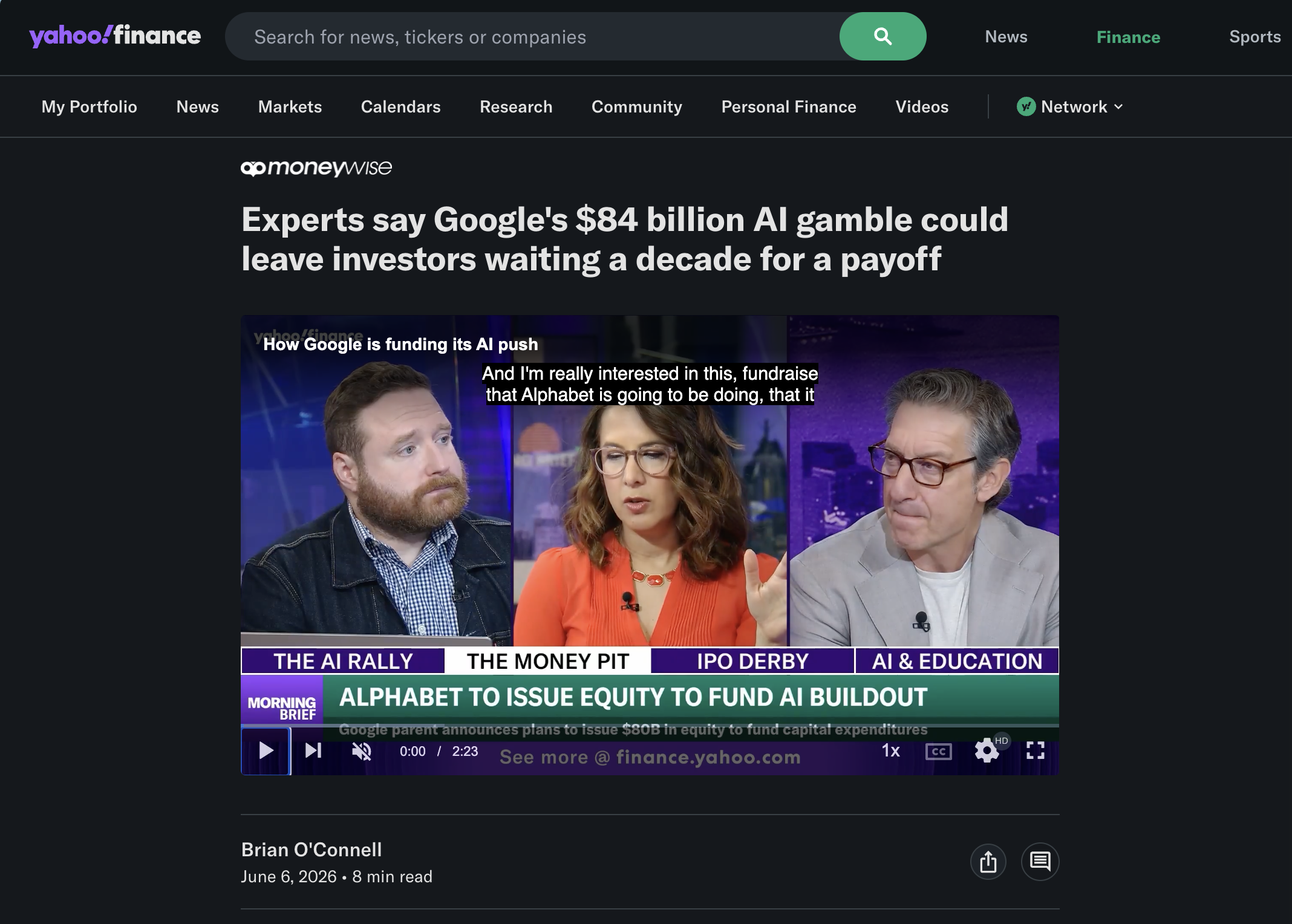This screenshot has height=924, width=1292.
Task: Open the Community menu item
Action: coord(637,107)
